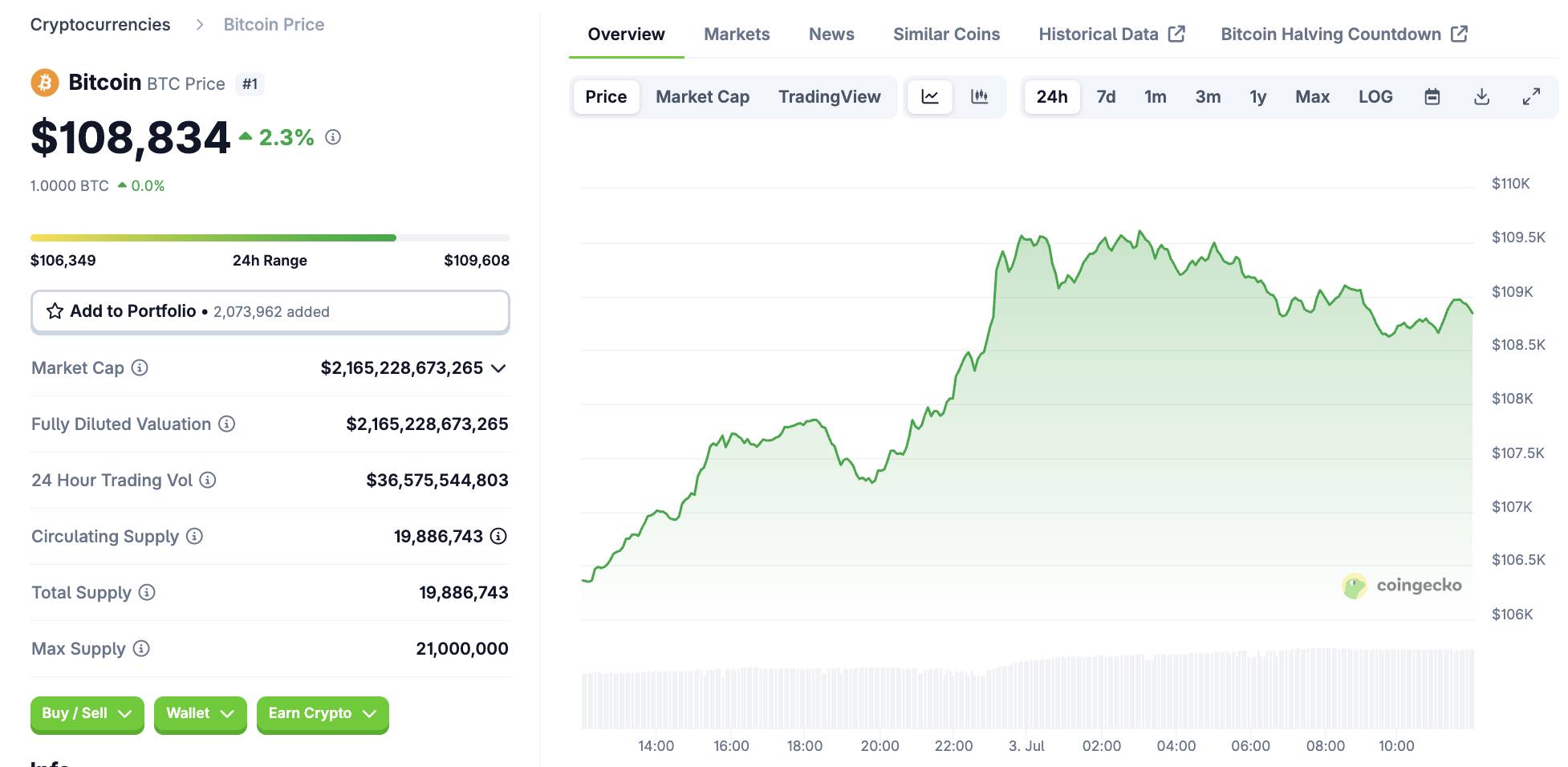Open info icon next to 19,886,743 circulating value
Image resolution: width=1568 pixels, height=767 pixels.
click(x=498, y=536)
